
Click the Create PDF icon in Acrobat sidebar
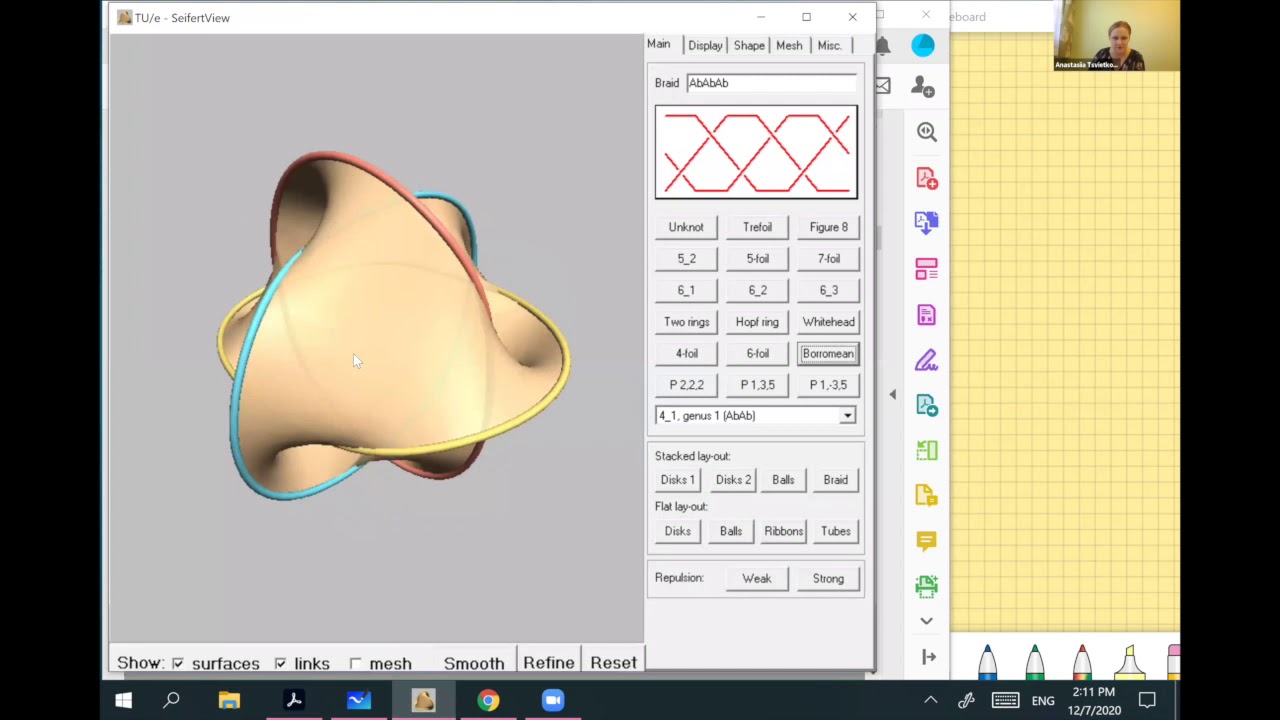[926, 178]
